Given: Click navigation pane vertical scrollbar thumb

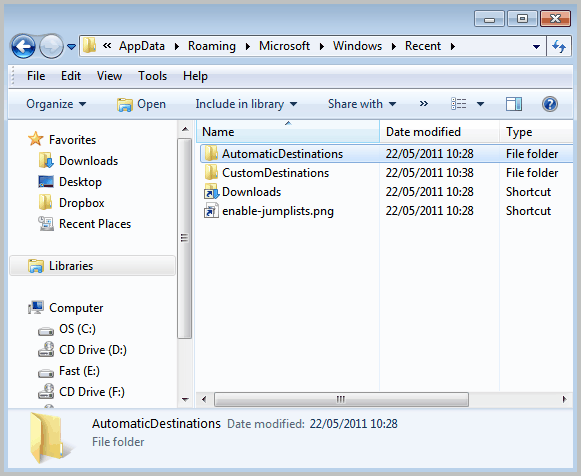Looking at the screenshot, I should (185, 238).
